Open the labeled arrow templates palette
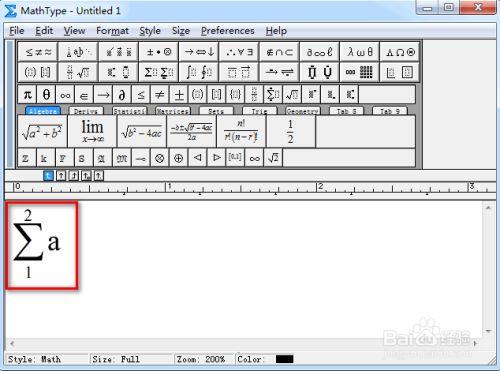This screenshot has height=371, width=500. (279, 72)
